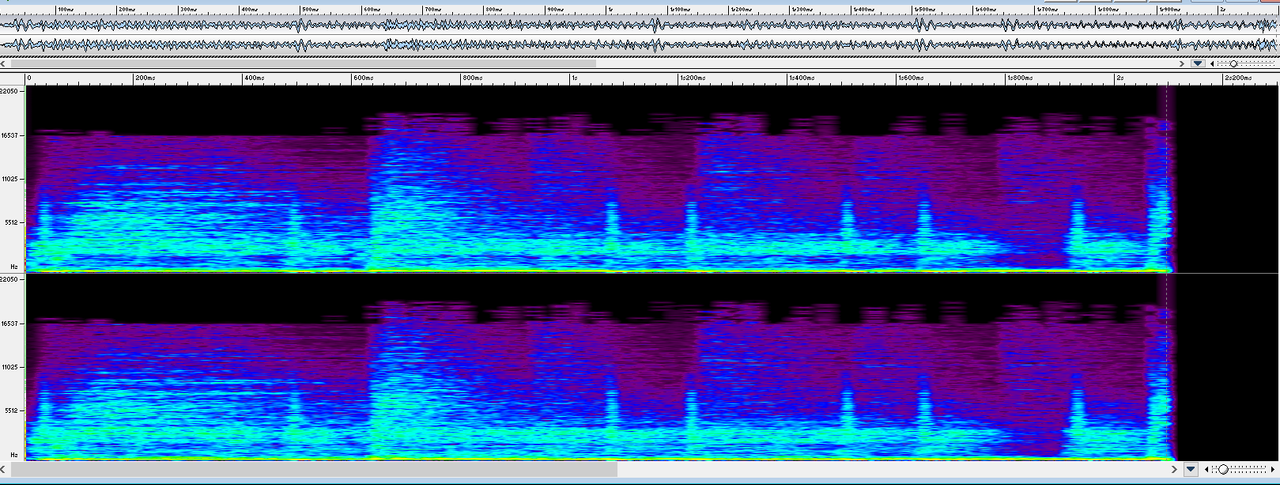This screenshot has height=485, width=1280.
Task: Click the overview zoom slider knob
Action: click(x=1234, y=64)
